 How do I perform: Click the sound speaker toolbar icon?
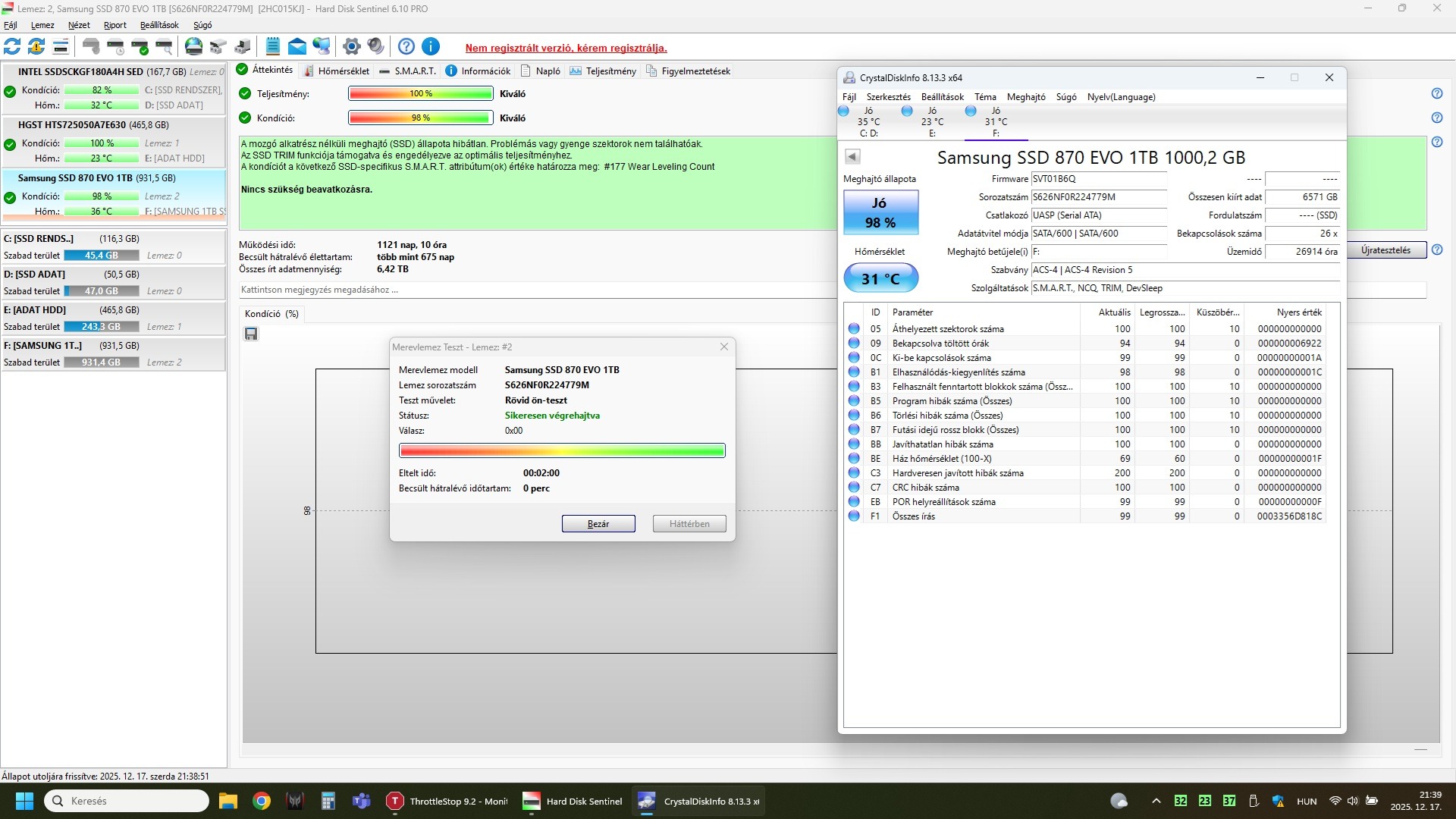[376, 47]
